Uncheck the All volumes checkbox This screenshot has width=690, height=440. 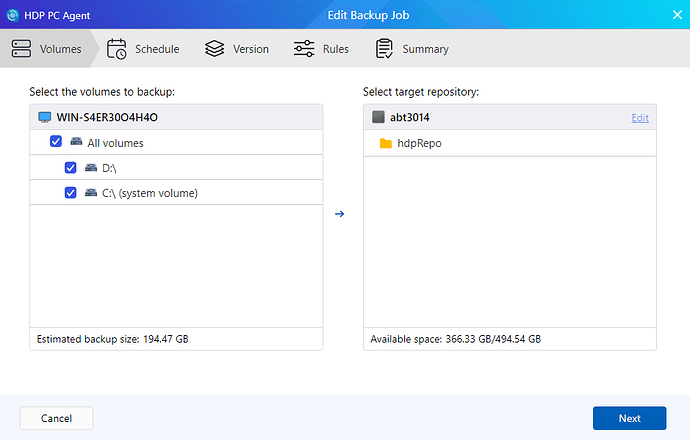[56, 143]
